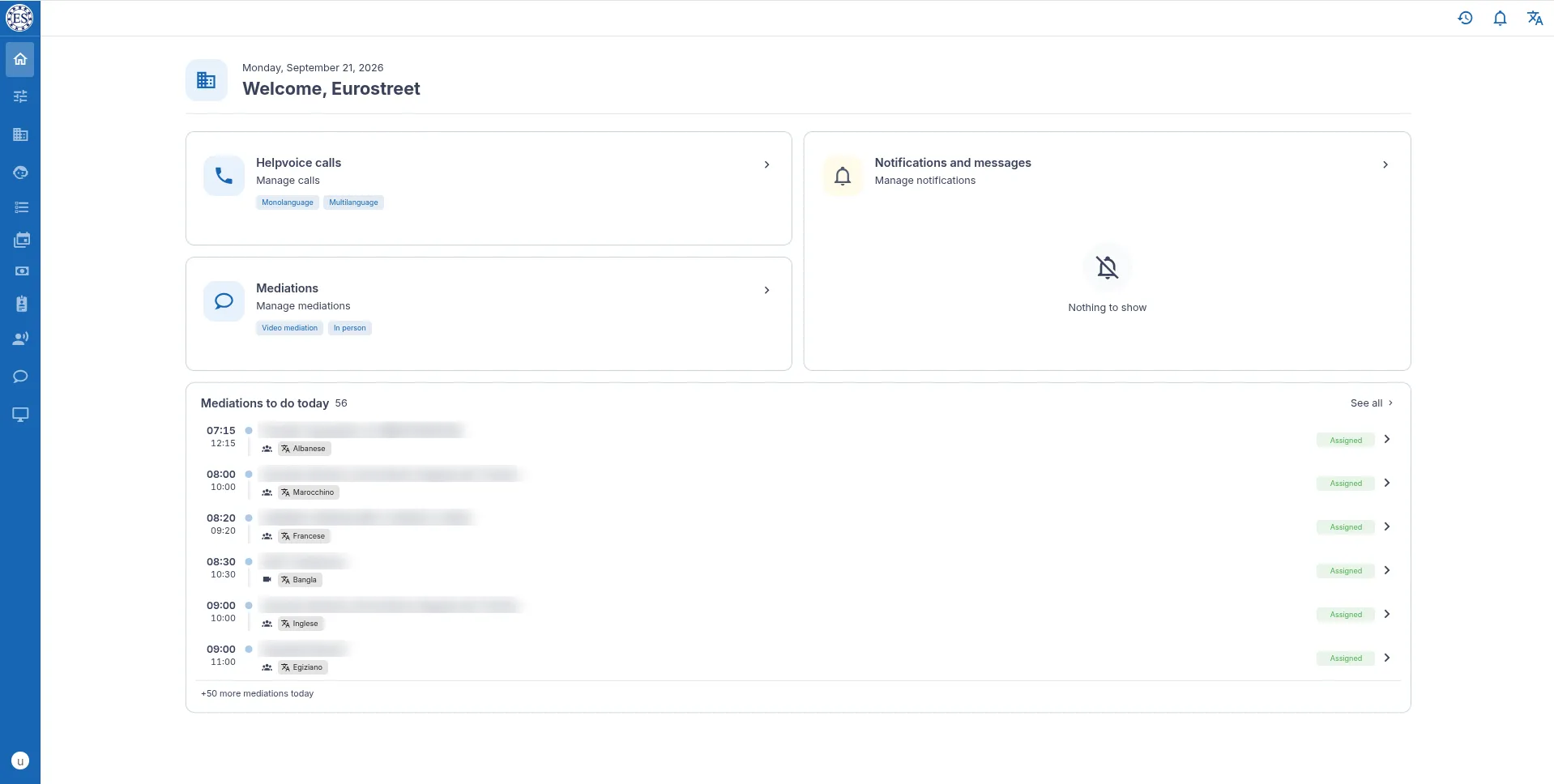Screen dimensions: 1554x784
Task: Open the 09:00 Inglese mediation chevron
Action: 1387,614
